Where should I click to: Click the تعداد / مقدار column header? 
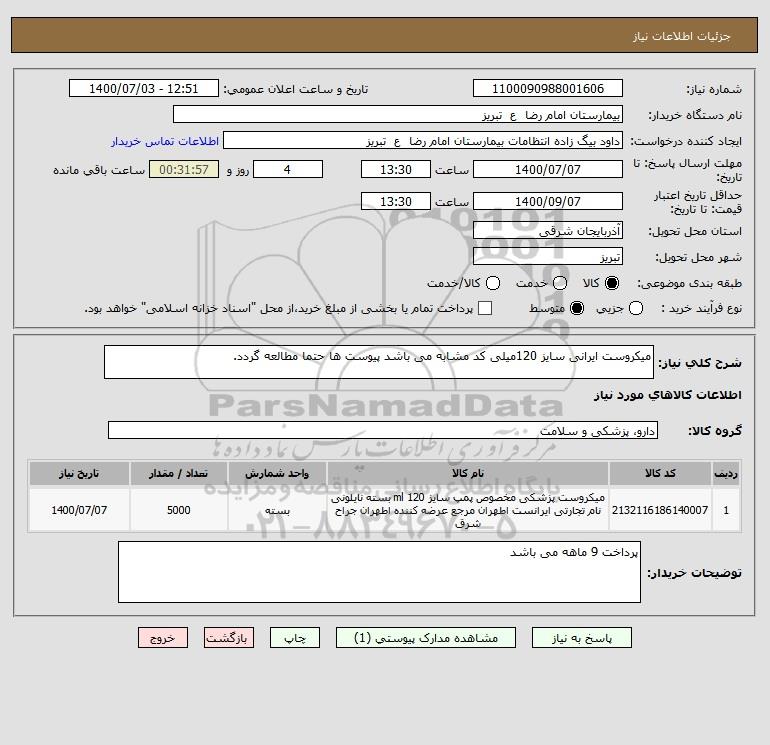(x=178, y=473)
